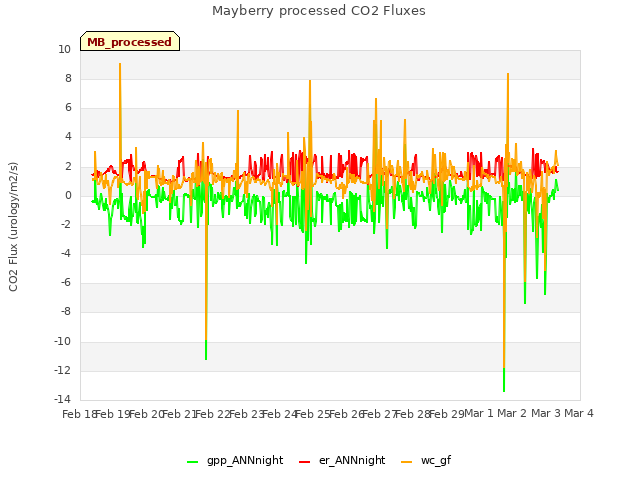Image resolution: width=640 pixels, height=480 pixels.
Task: Click the y-axis value '0'
Action: click(x=68, y=196)
